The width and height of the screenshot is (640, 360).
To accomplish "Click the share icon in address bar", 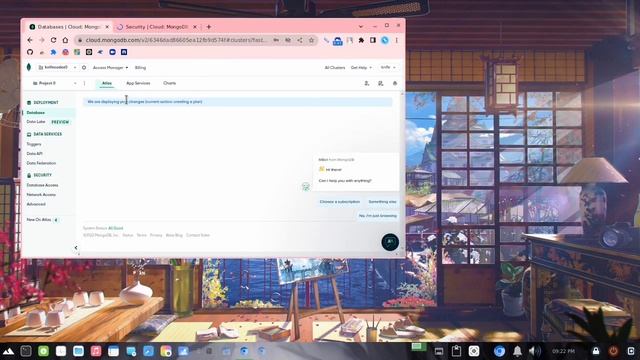I will [300, 40].
